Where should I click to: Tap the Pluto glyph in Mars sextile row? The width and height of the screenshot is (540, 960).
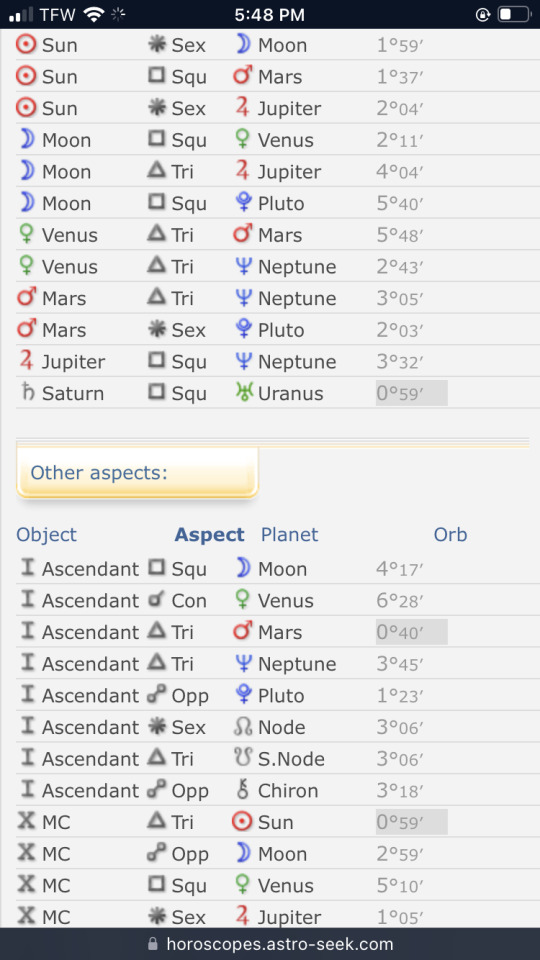(244, 330)
